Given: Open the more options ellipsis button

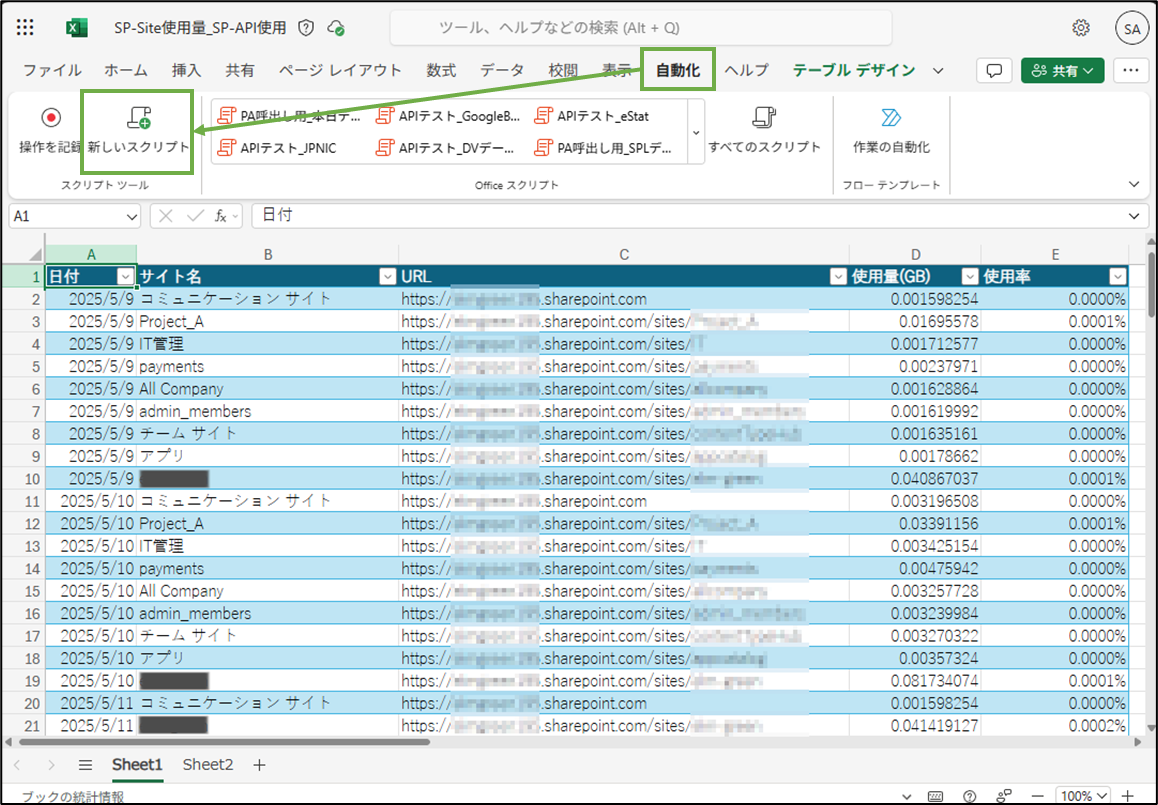Looking at the screenshot, I should [1131, 71].
